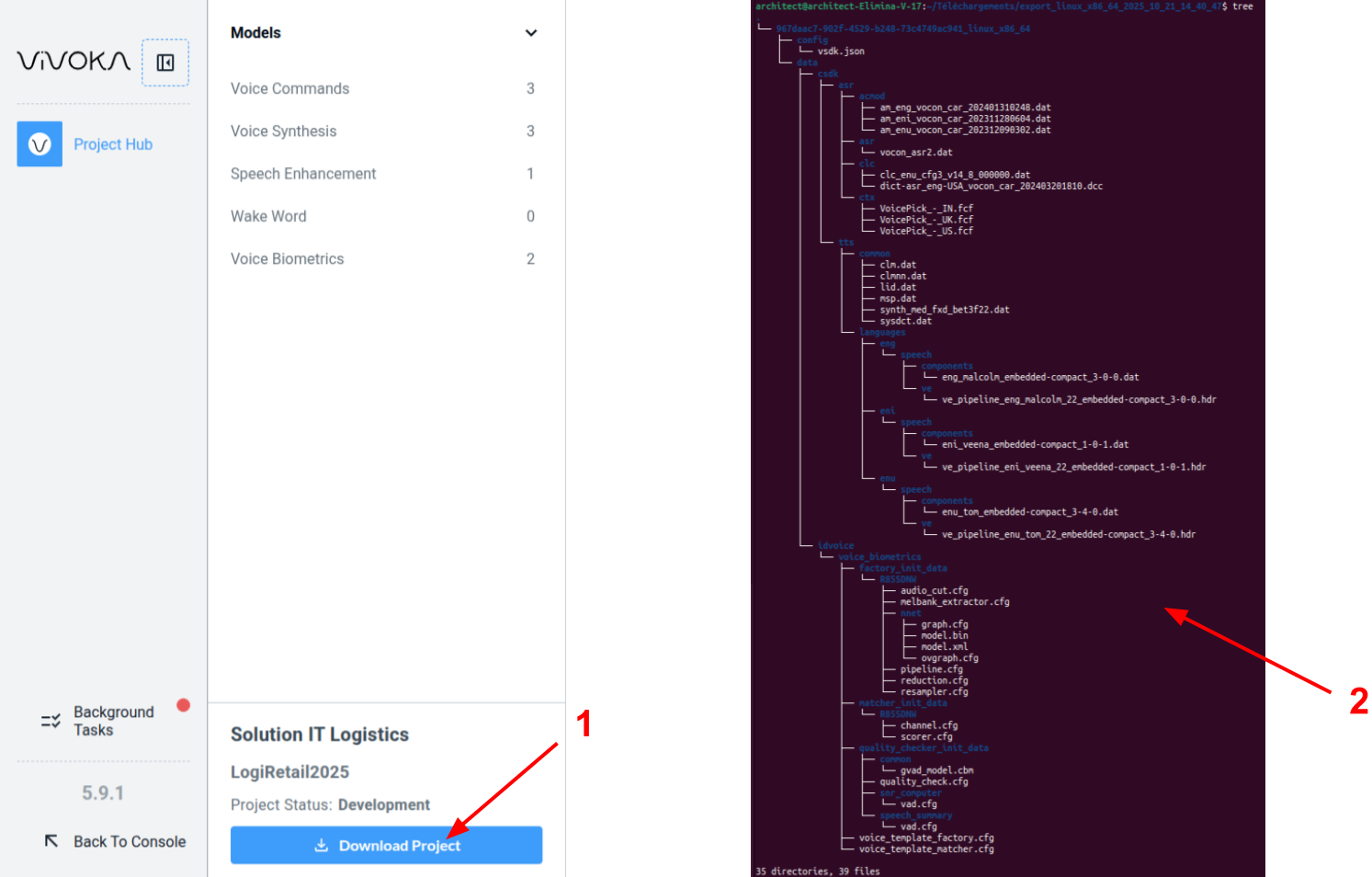
Task: Click Back To Console
Action: pyautogui.click(x=130, y=841)
